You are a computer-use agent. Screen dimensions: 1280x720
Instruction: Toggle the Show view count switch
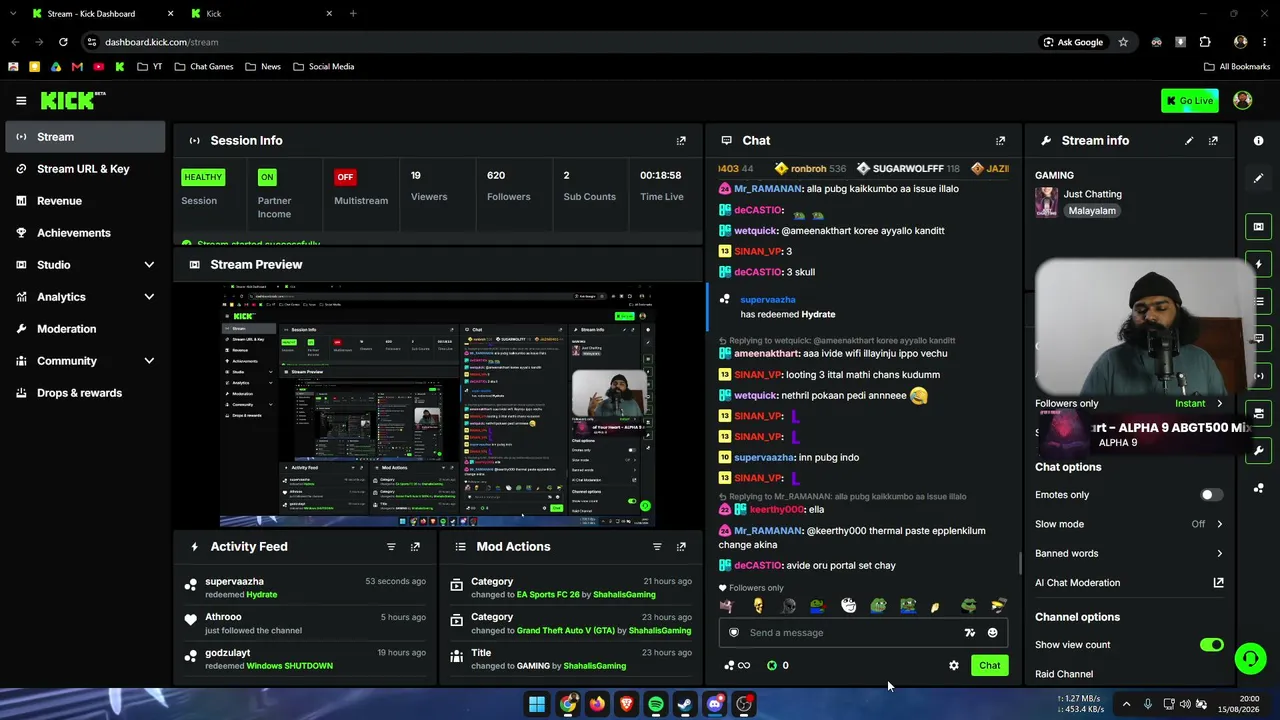(1211, 645)
